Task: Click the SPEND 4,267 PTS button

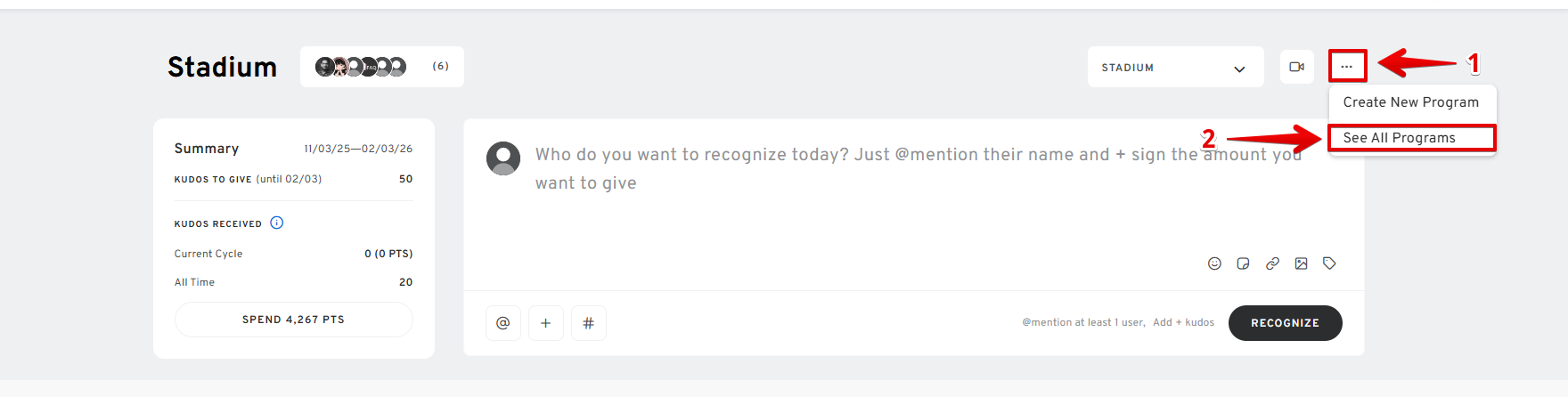Action: pyautogui.click(x=293, y=320)
